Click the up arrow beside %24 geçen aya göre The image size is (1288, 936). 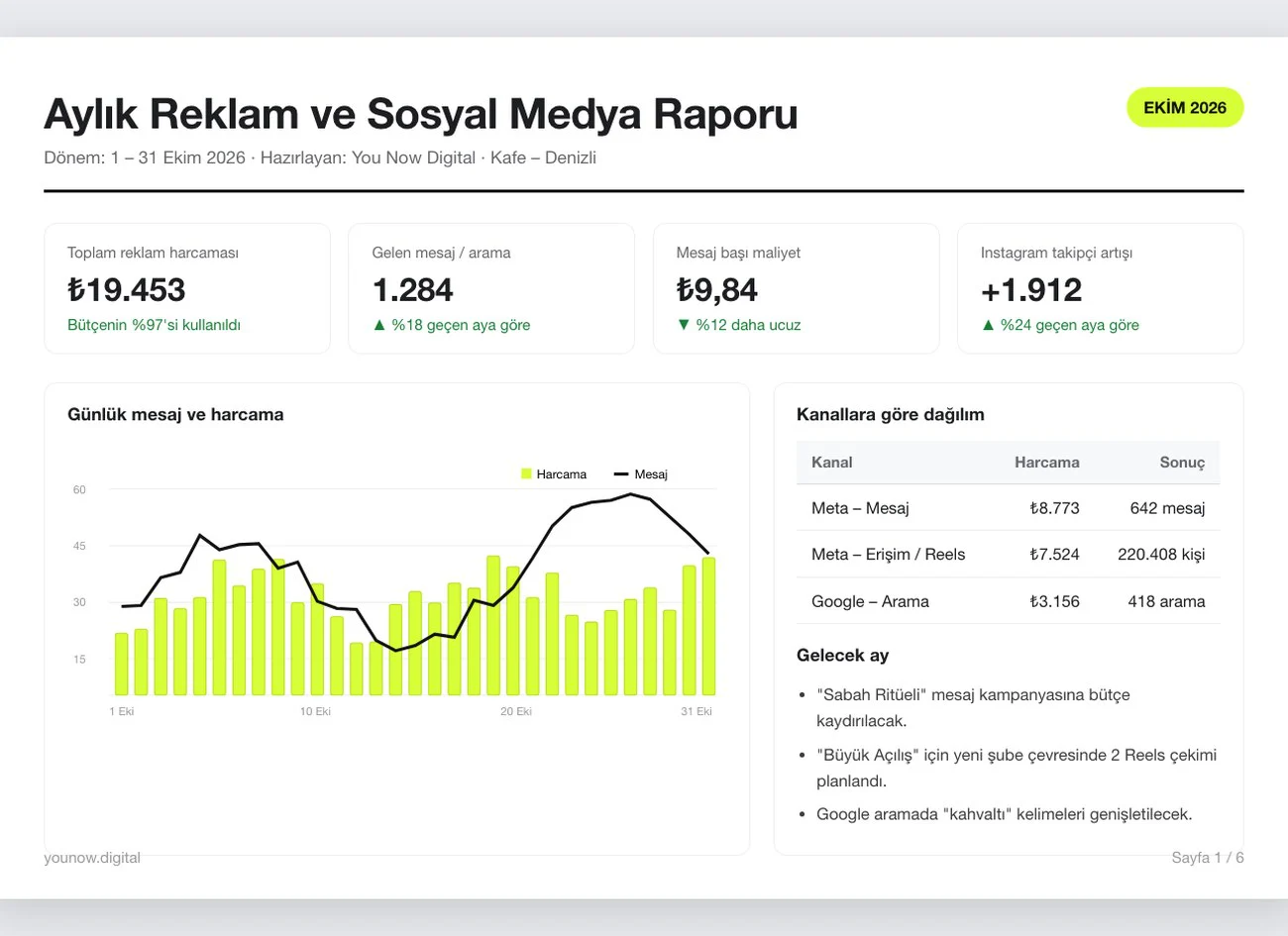tap(988, 325)
